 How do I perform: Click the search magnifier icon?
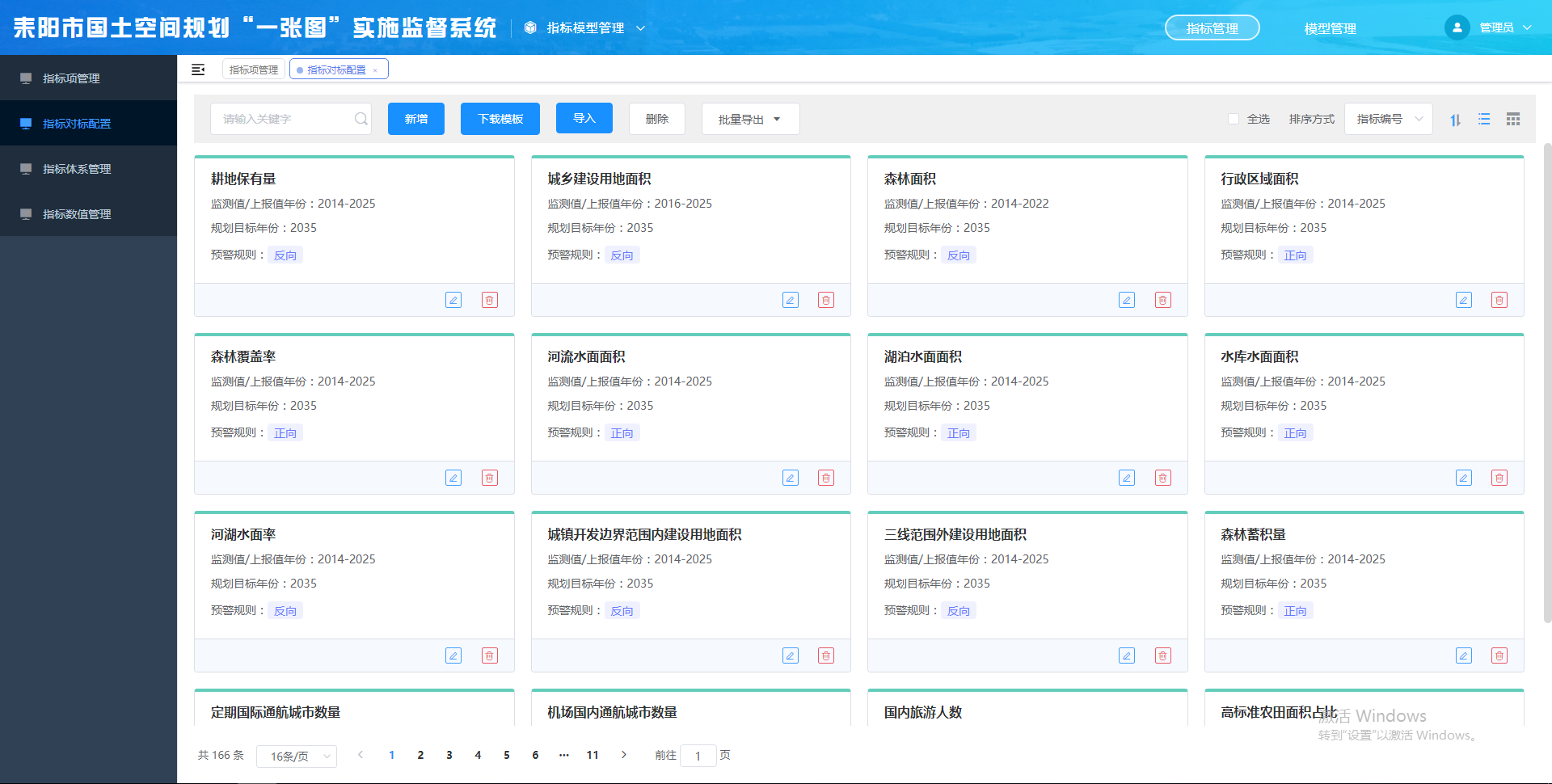tap(361, 119)
